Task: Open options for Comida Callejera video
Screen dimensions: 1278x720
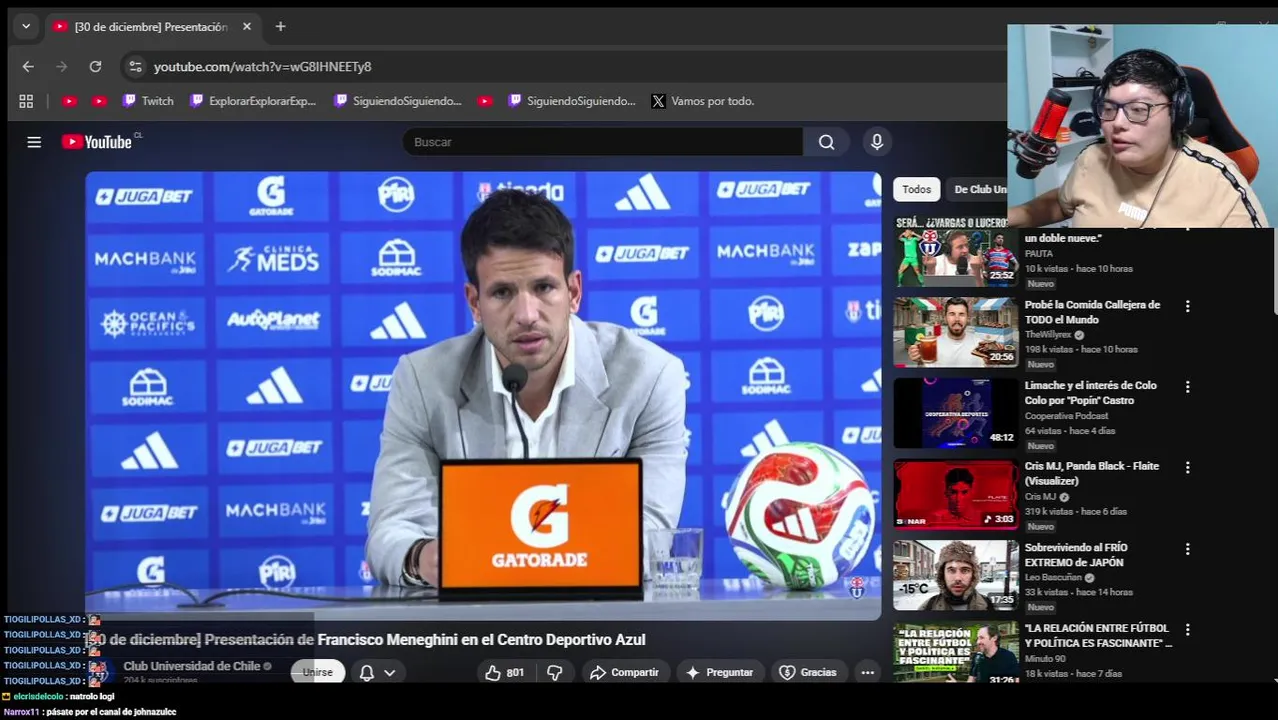Action: 1187,306
